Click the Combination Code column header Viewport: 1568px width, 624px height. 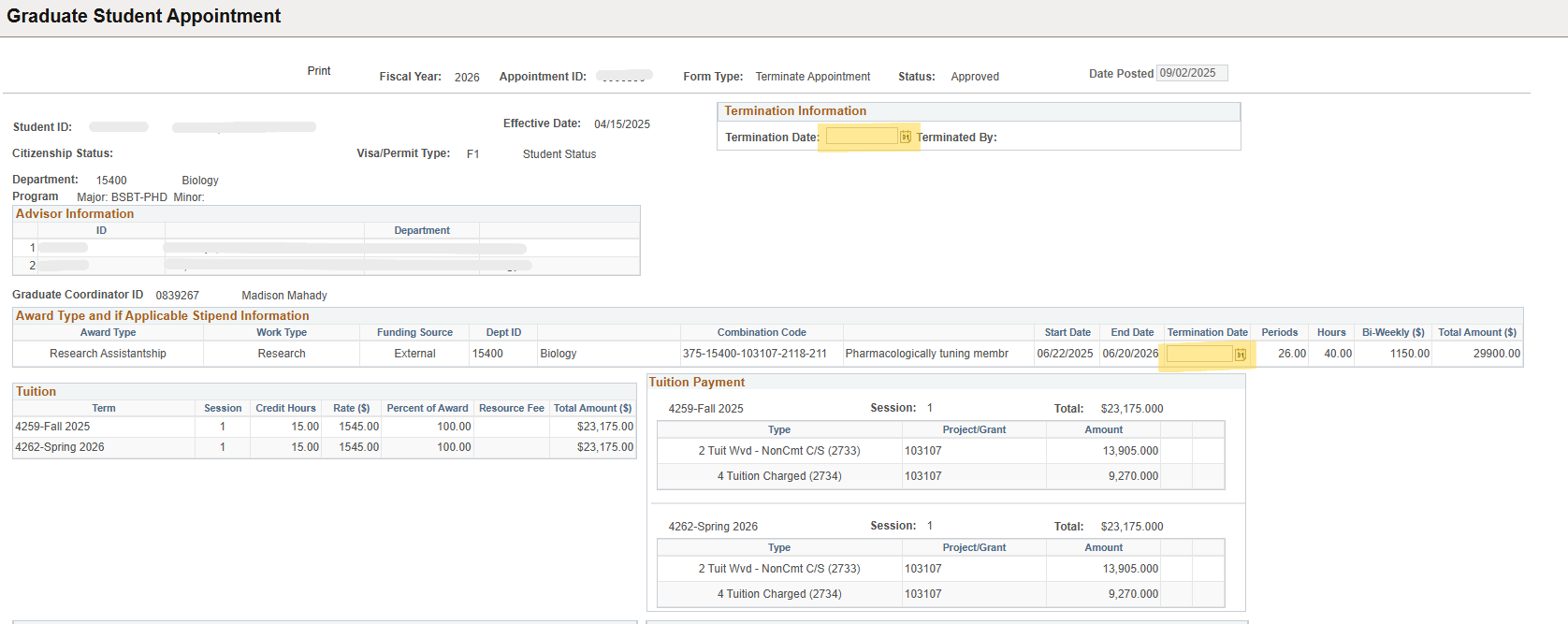click(x=762, y=332)
